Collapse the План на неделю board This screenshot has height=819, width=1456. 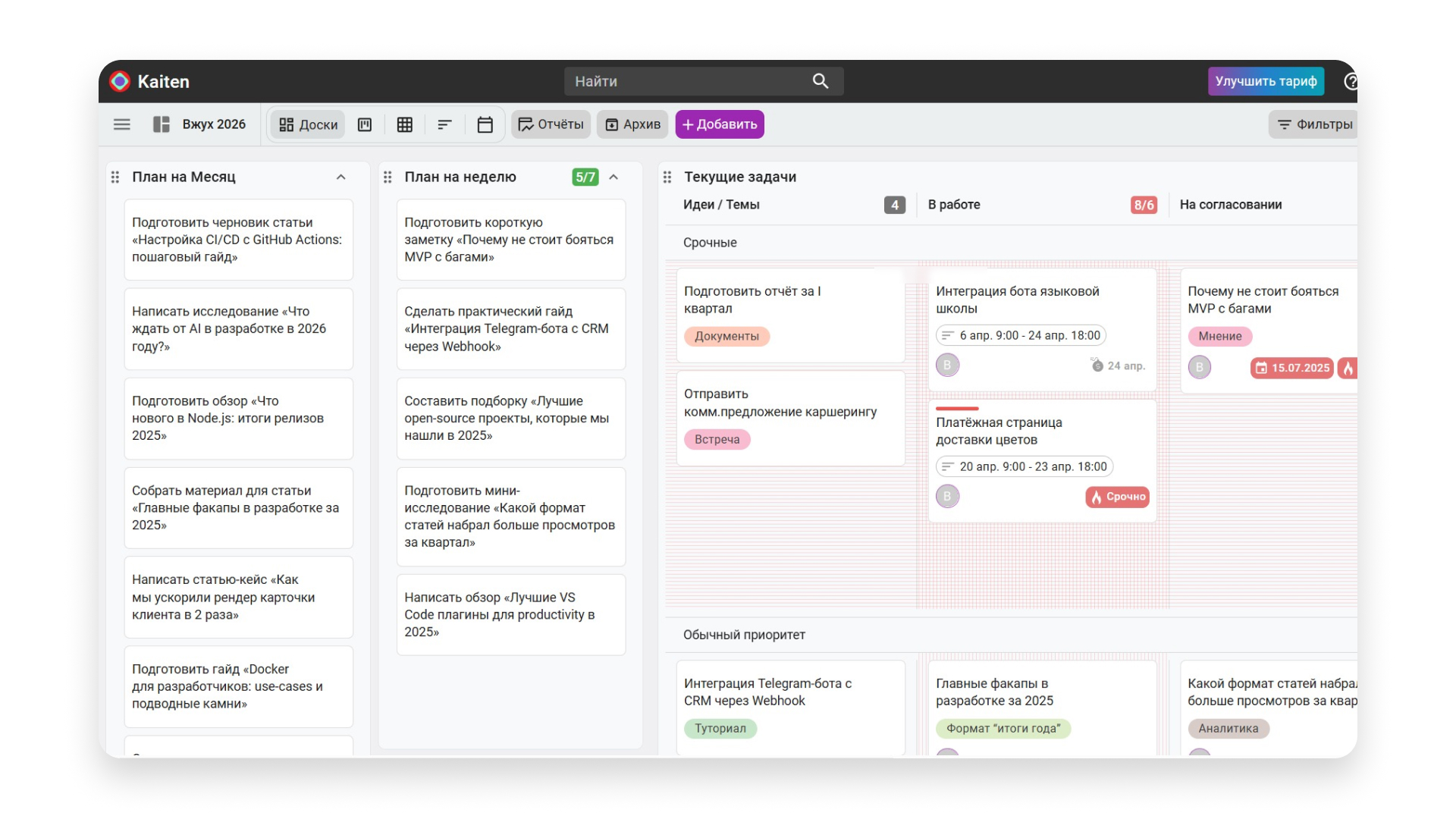[614, 177]
